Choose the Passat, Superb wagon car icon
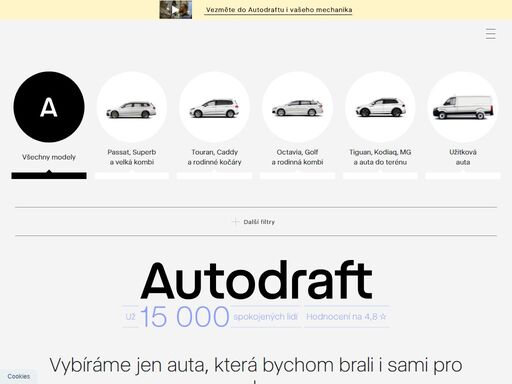Viewport: 512px width, 384px height. tap(132, 107)
